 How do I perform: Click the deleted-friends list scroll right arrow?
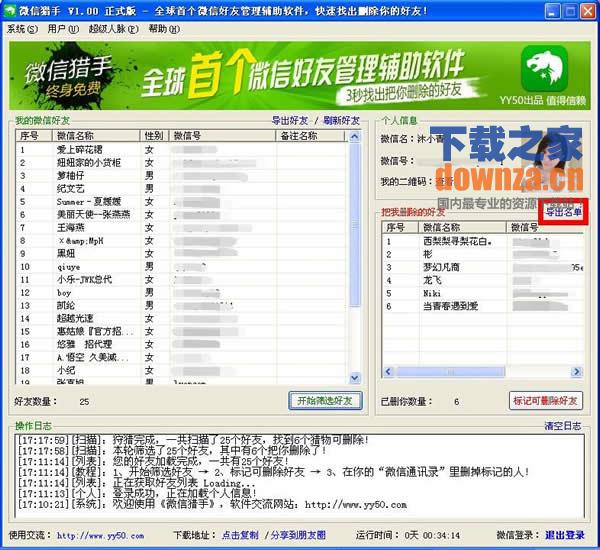[577, 371]
